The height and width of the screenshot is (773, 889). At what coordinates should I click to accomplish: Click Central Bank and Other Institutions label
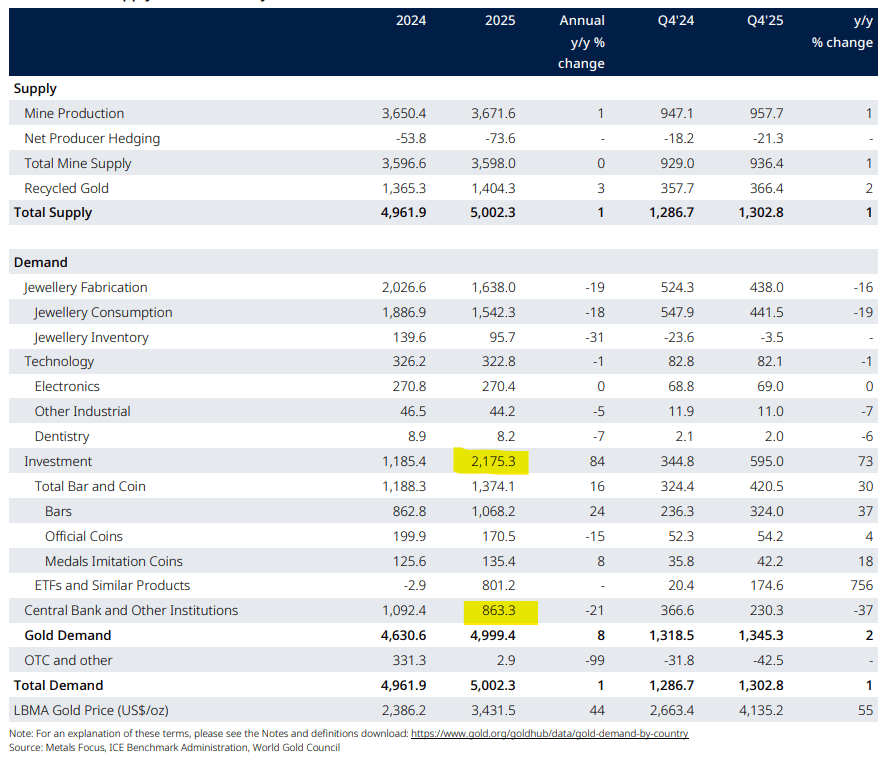point(131,610)
